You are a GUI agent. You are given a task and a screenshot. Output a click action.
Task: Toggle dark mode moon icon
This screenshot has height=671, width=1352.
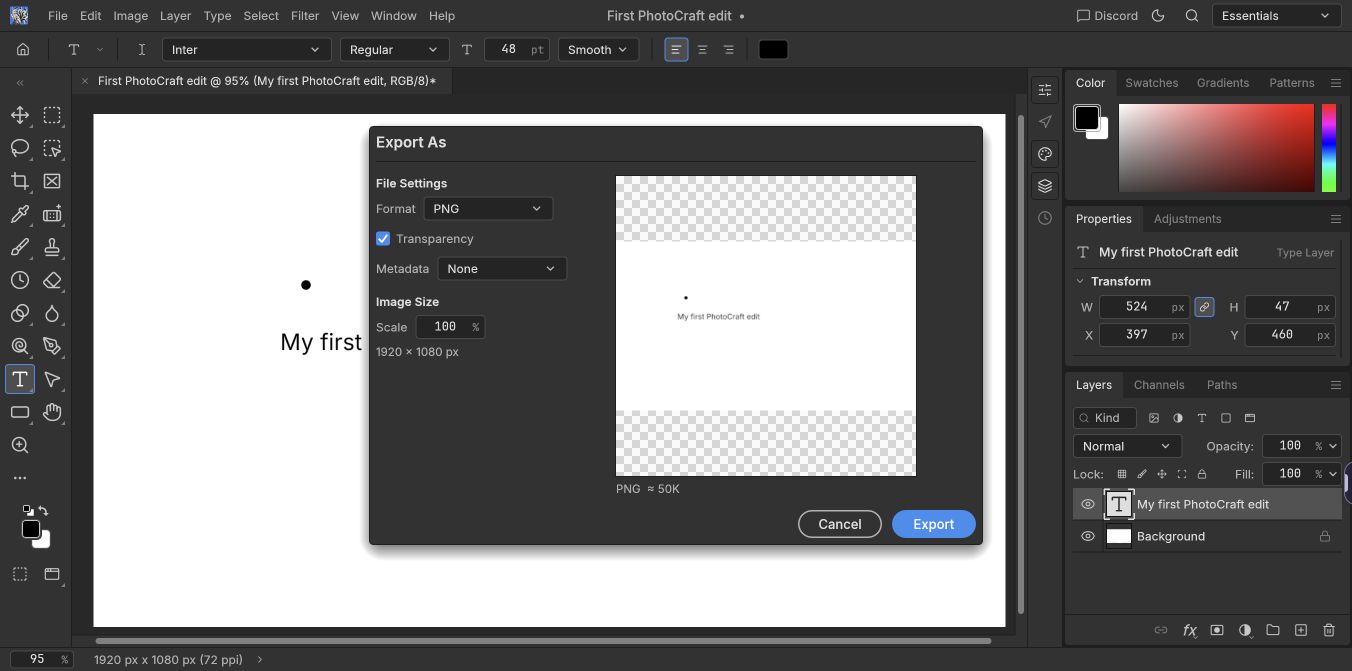pos(1158,16)
